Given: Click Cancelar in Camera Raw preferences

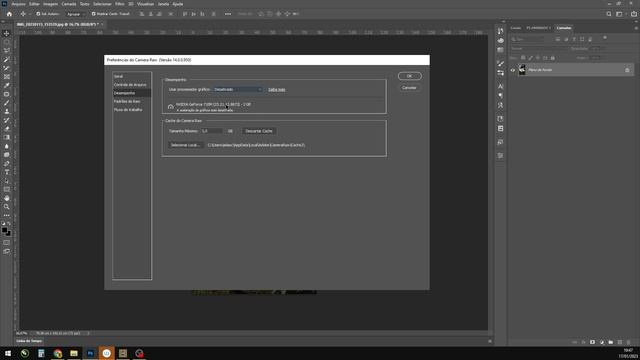Looking at the screenshot, I should tap(409, 88).
